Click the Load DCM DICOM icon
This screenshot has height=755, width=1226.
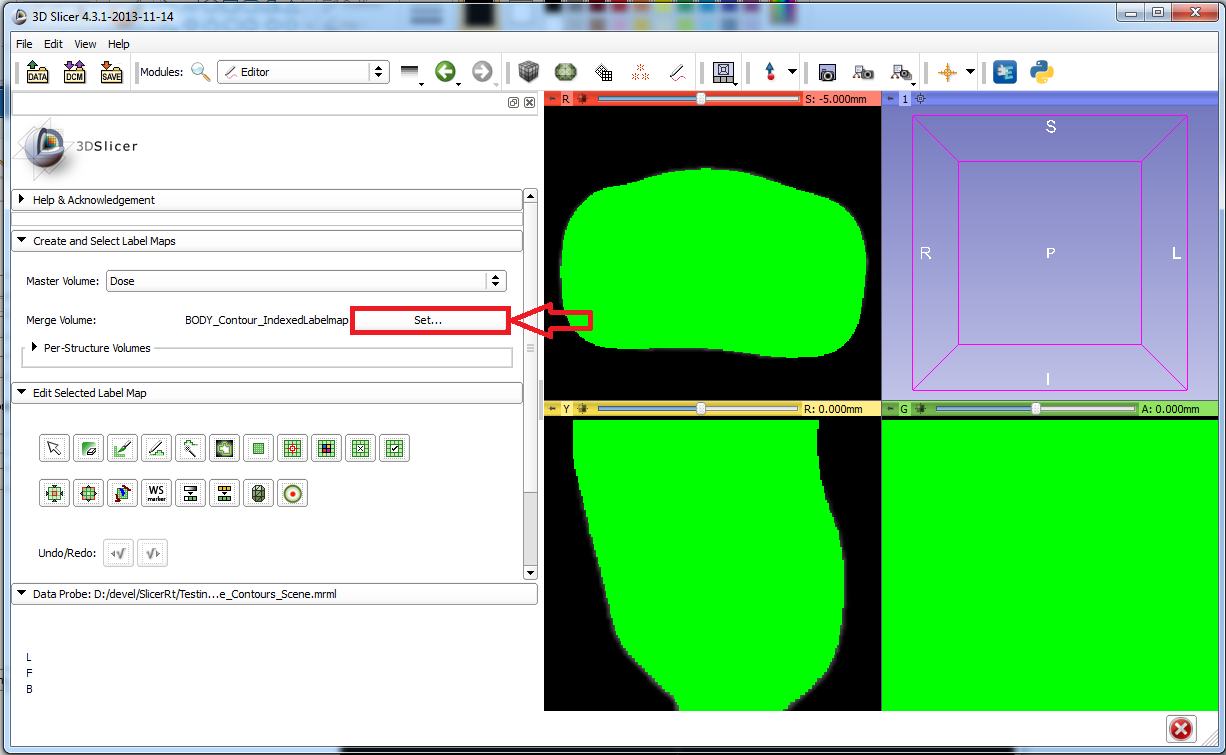click(x=74, y=72)
